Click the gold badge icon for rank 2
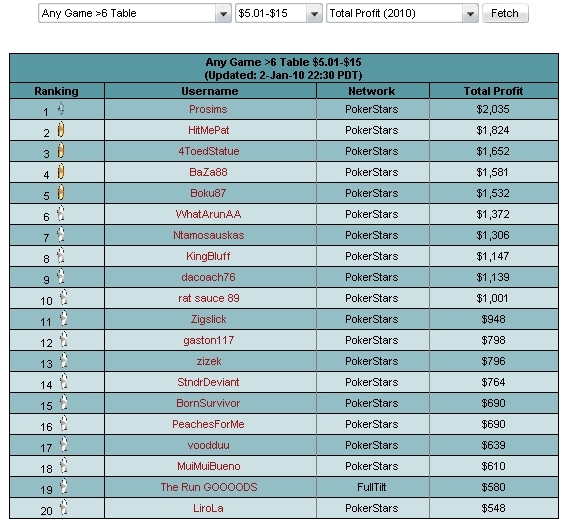The image size is (567, 527). click(x=61, y=129)
